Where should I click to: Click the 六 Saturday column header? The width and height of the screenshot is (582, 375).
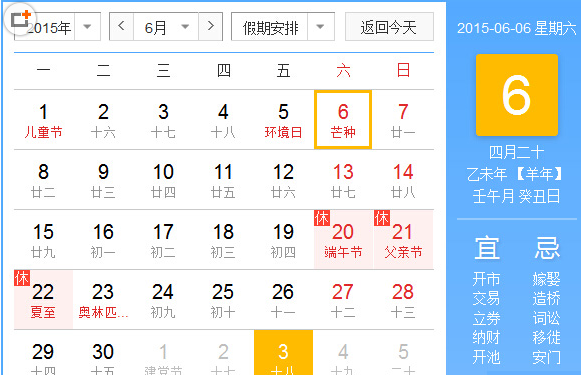tap(343, 70)
